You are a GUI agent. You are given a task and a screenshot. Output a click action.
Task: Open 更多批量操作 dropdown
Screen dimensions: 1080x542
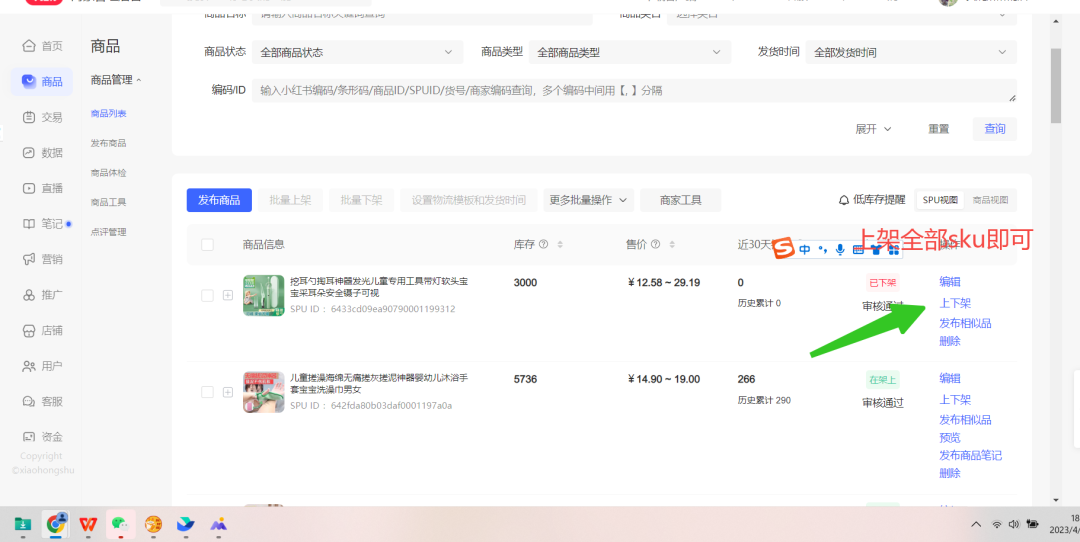coord(588,200)
